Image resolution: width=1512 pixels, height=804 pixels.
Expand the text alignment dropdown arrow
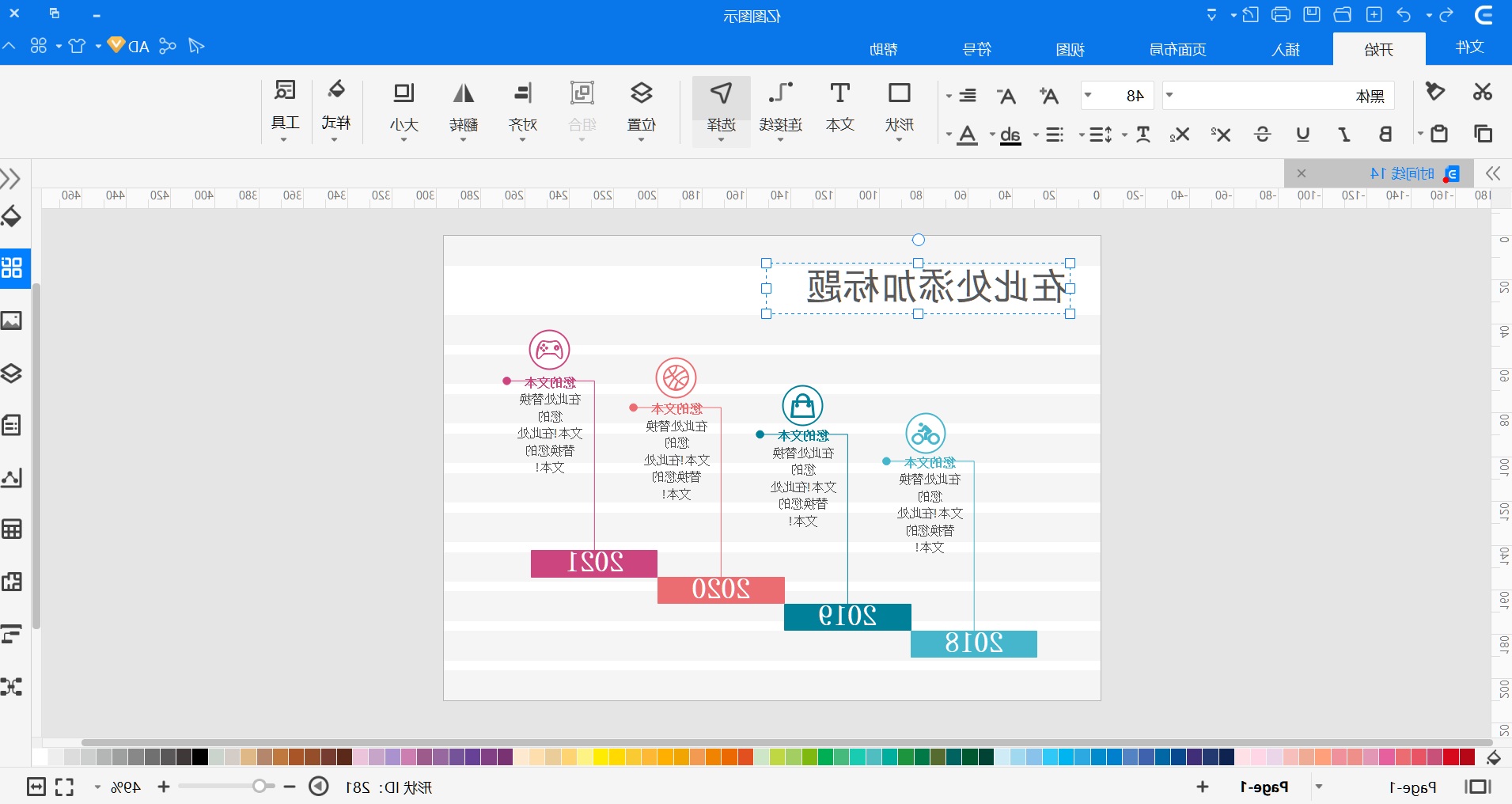point(949,97)
